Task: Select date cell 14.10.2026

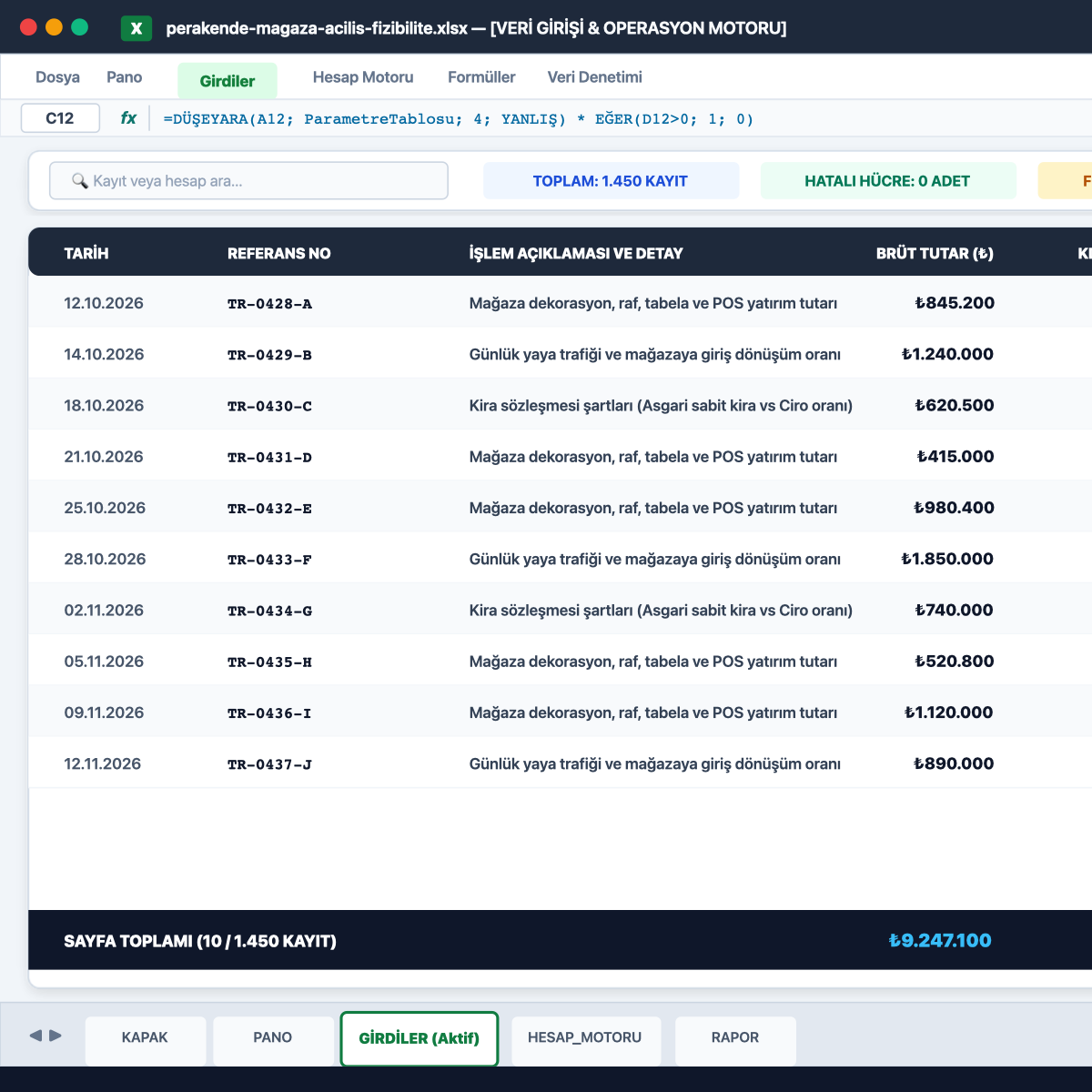Action: click(x=104, y=354)
